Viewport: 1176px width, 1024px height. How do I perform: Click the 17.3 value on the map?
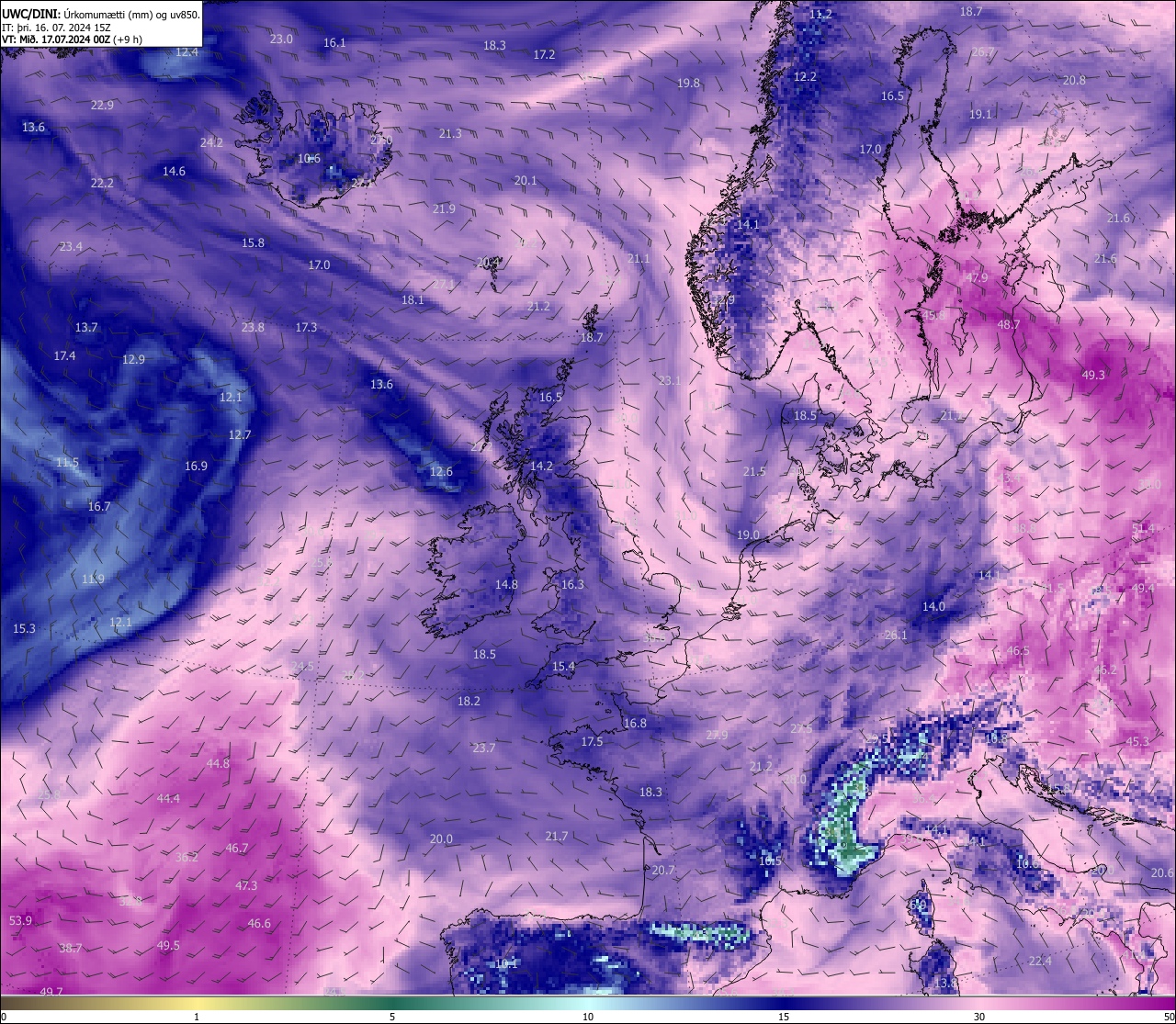(306, 327)
